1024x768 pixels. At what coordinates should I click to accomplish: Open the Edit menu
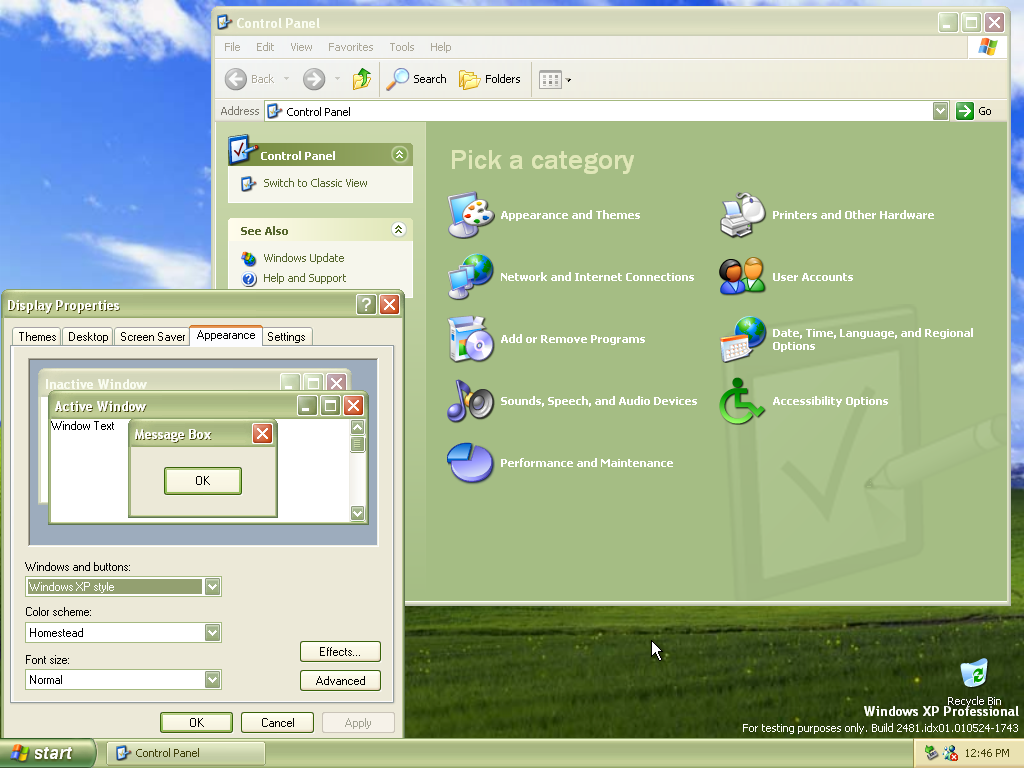point(264,47)
